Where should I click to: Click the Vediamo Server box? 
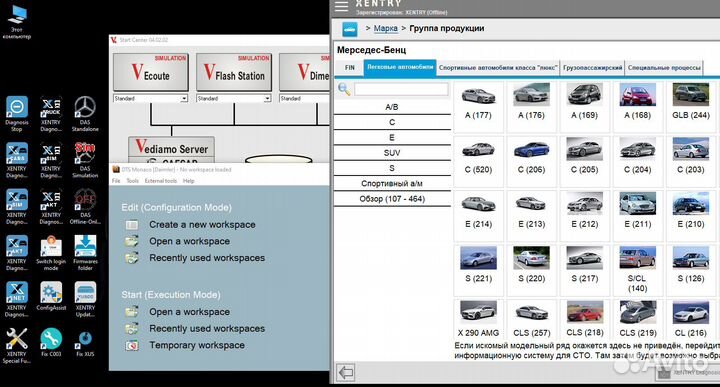(171, 150)
